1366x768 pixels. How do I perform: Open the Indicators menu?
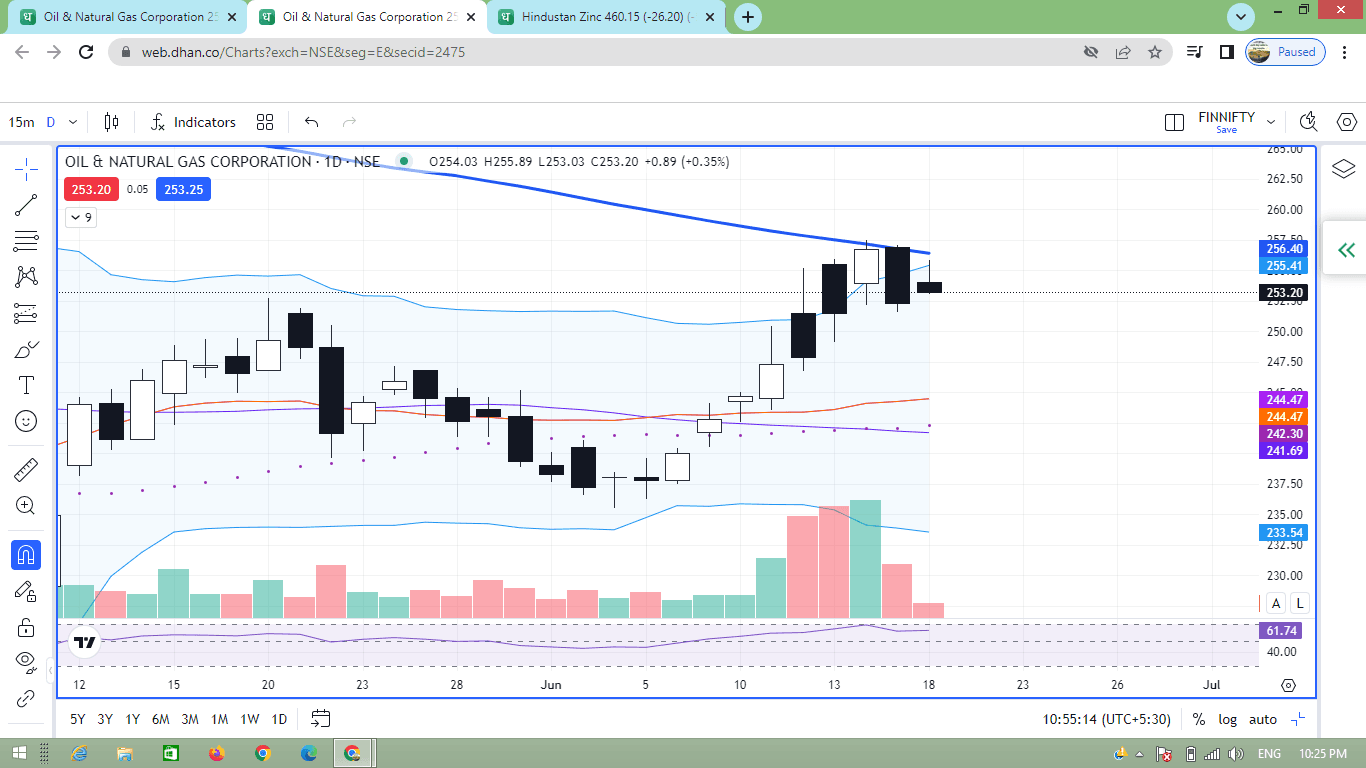click(x=193, y=122)
